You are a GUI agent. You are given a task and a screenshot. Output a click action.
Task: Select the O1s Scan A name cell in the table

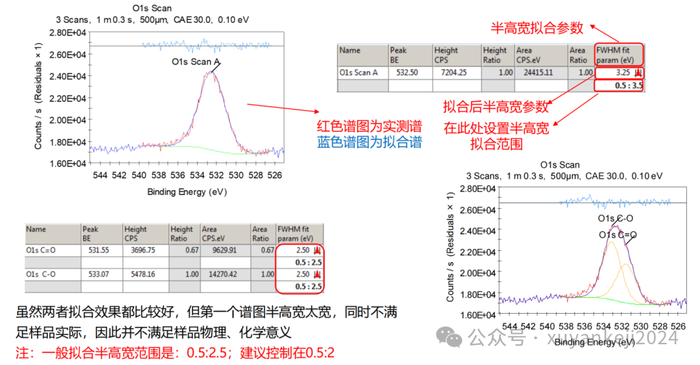click(x=362, y=73)
